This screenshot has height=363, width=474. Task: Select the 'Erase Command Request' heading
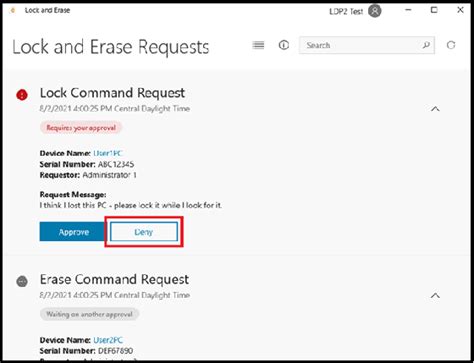[x=114, y=279]
